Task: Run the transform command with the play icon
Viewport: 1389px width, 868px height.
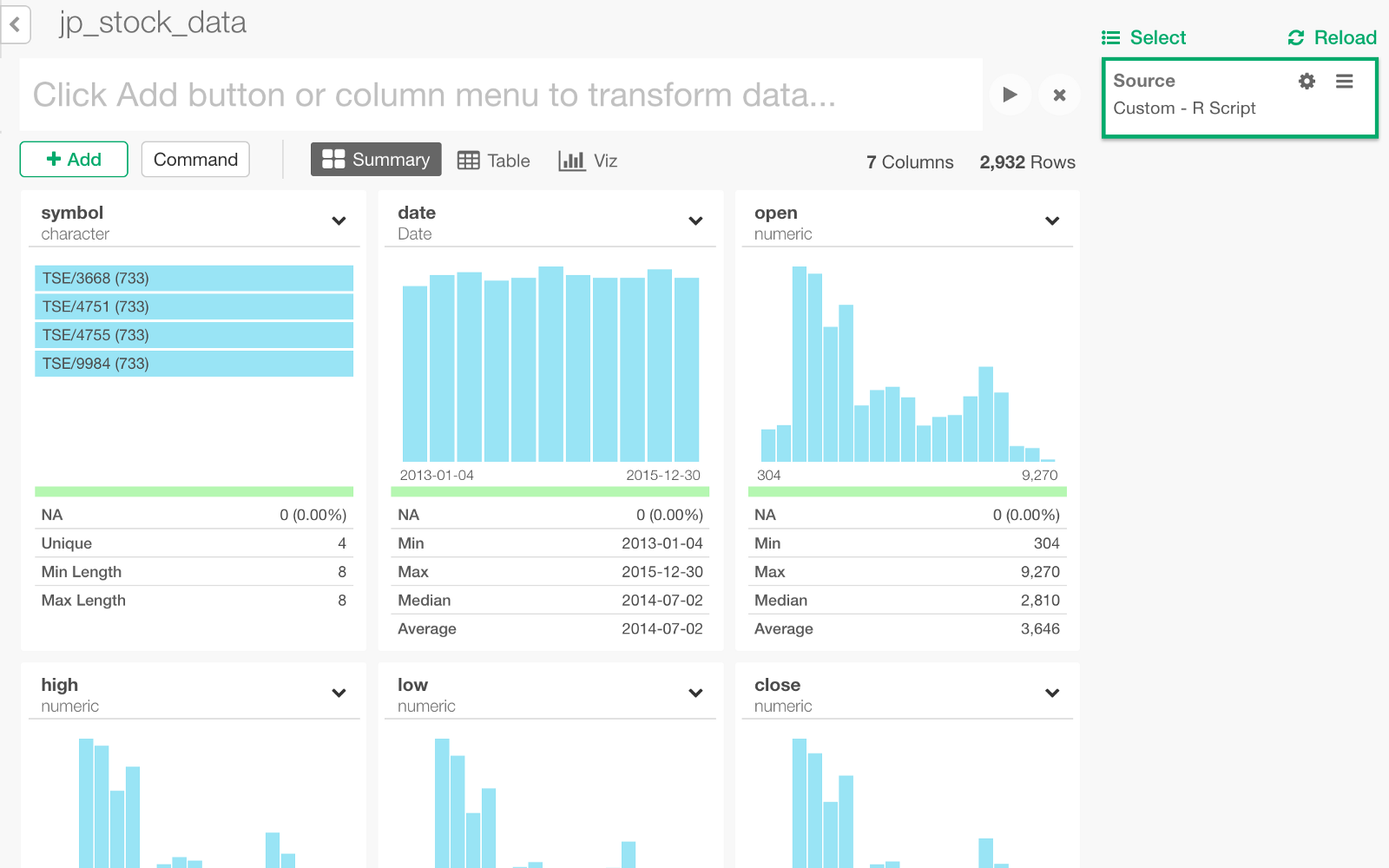Action: click(1010, 95)
